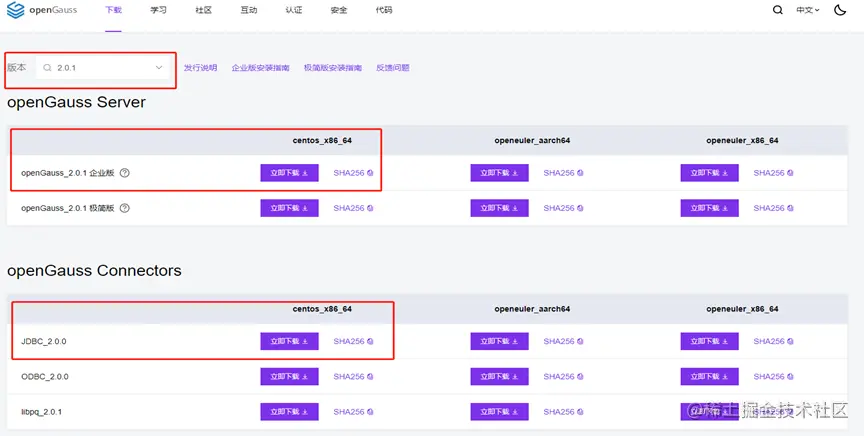
Task: Copy SHA256 icon for JDBC_2.0.0 openeuler_aarch64
Action: click(580, 341)
